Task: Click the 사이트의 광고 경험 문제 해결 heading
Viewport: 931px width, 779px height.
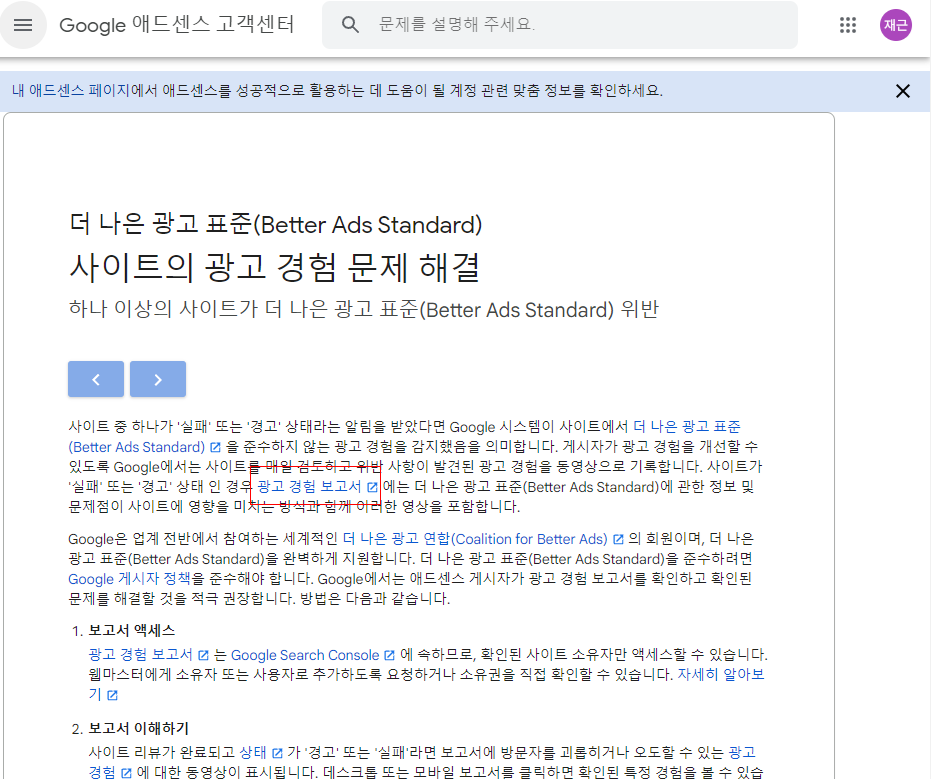Action: click(x=274, y=267)
